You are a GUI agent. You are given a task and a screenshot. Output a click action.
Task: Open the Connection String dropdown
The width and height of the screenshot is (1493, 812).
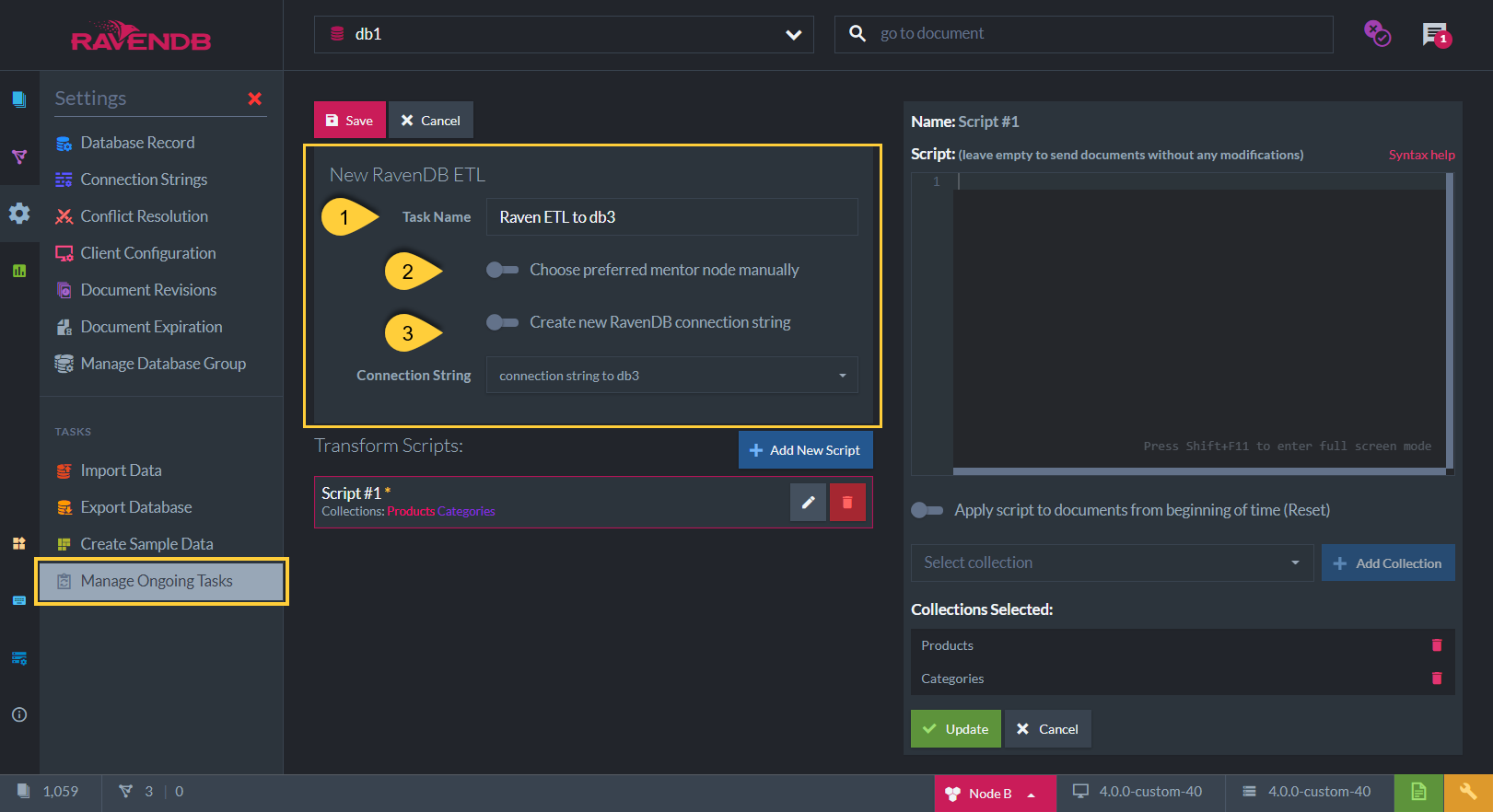tap(672, 375)
